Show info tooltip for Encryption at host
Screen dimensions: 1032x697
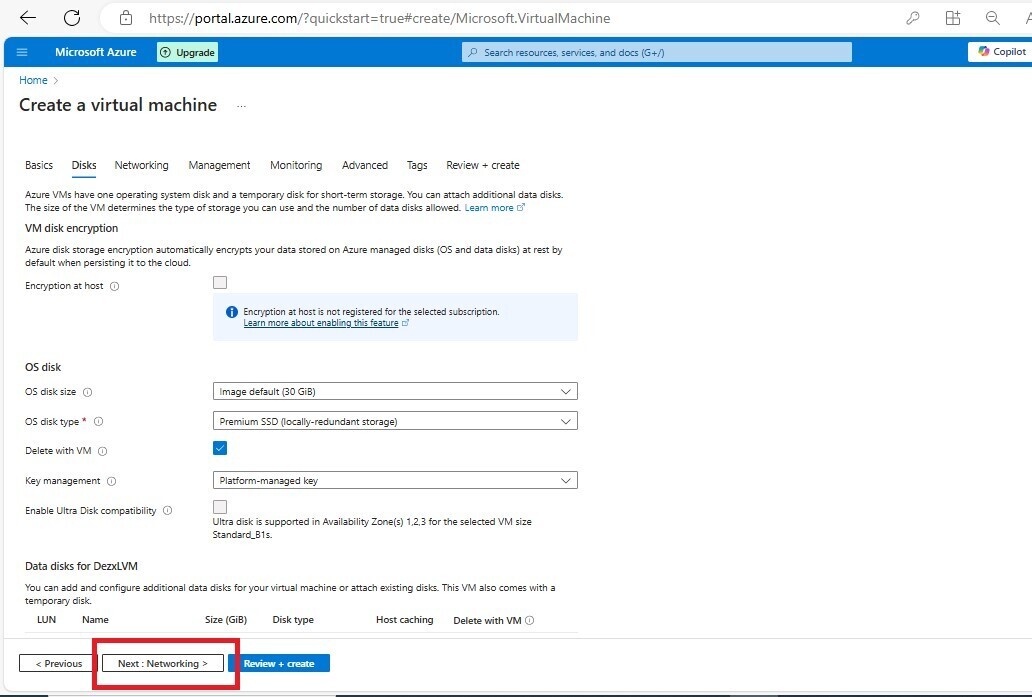click(115, 286)
